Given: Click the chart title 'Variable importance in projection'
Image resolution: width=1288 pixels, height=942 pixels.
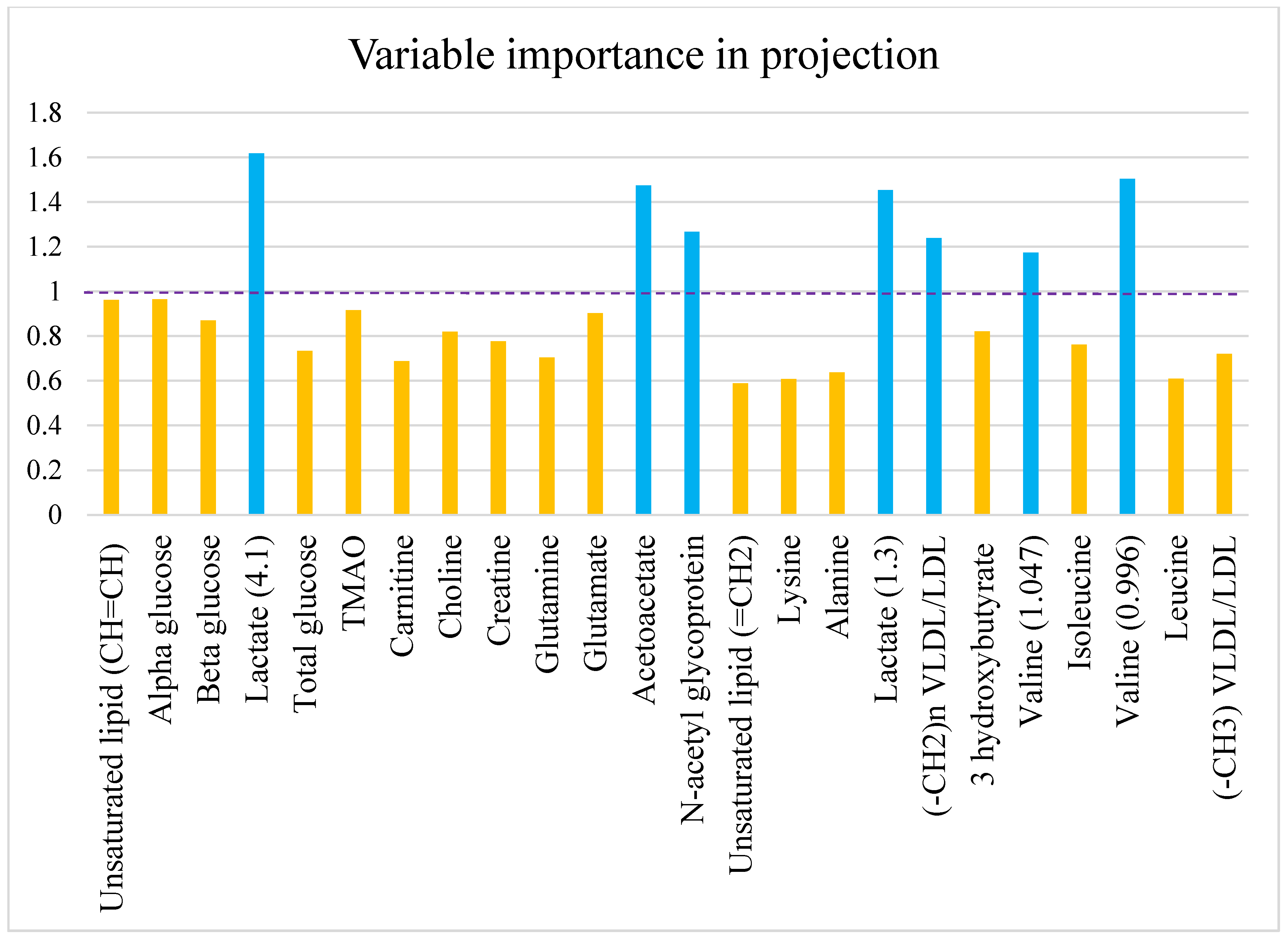Looking at the screenshot, I should (x=643, y=55).
